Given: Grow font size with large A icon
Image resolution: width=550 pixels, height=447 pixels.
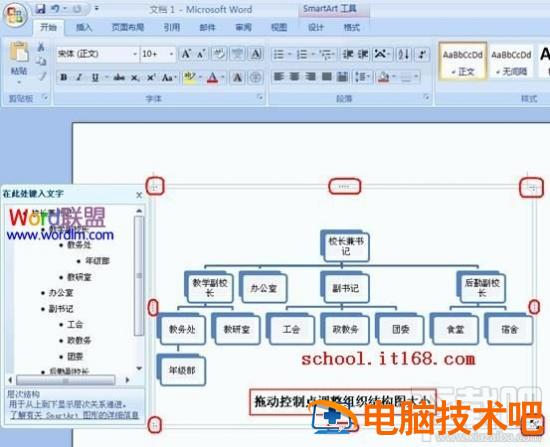Looking at the screenshot, I should point(186,54).
